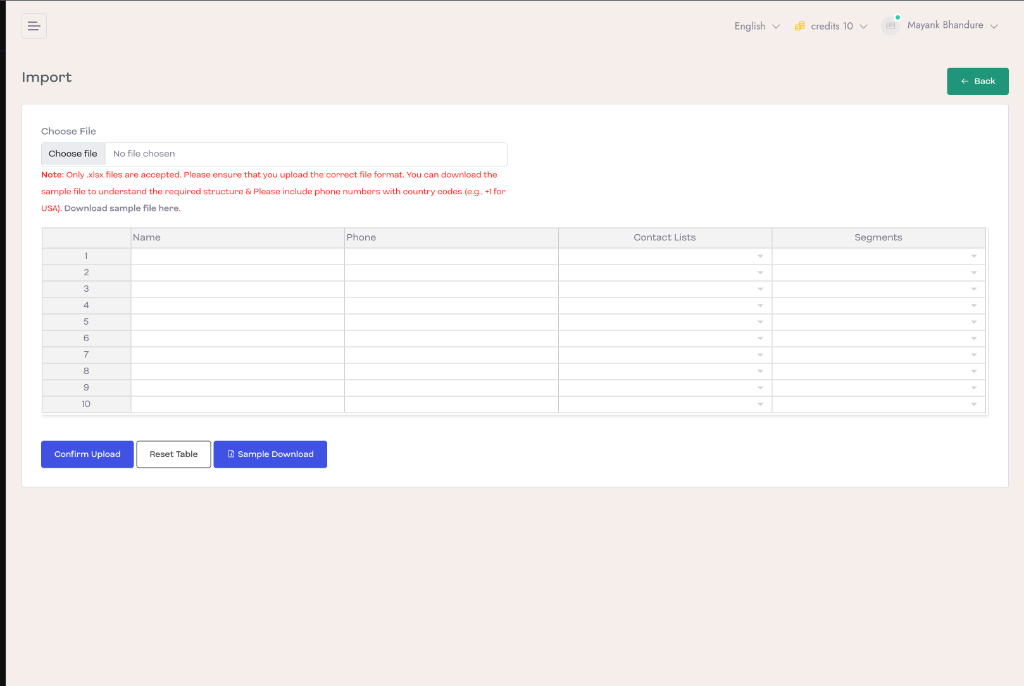Image resolution: width=1024 pixels, height=686 pixels.
Task: Open Contact Lists dropdown in row 1
Action: tap(760, 257)
